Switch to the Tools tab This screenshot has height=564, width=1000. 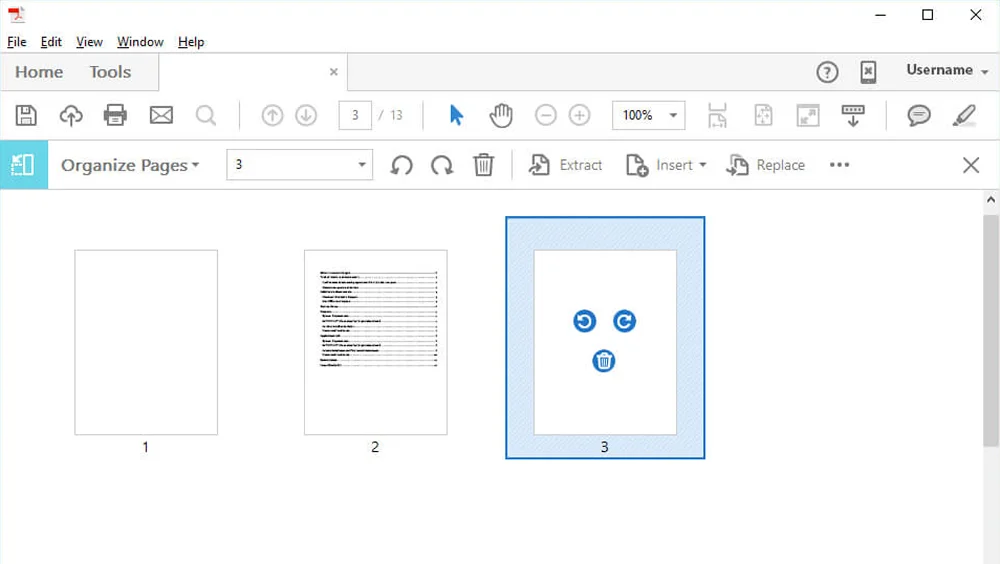[110, 72]
